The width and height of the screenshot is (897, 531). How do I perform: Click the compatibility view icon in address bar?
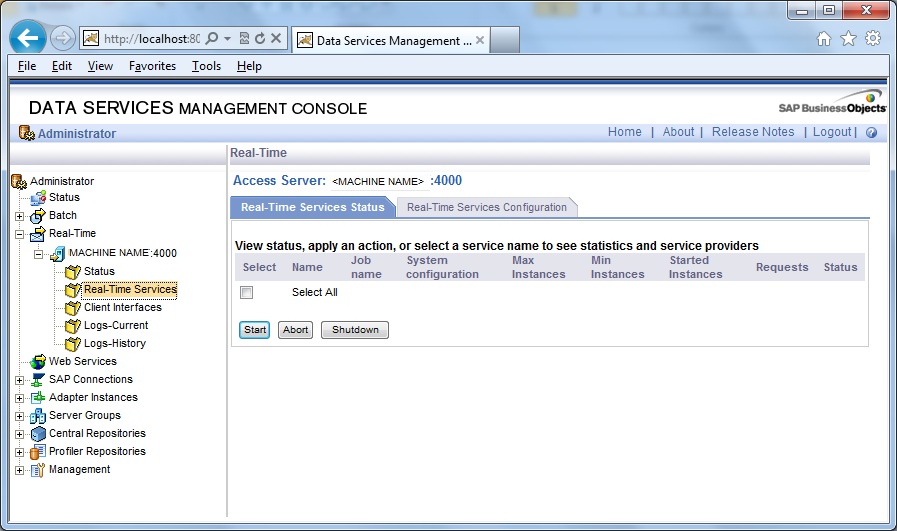tap(244, 38)
